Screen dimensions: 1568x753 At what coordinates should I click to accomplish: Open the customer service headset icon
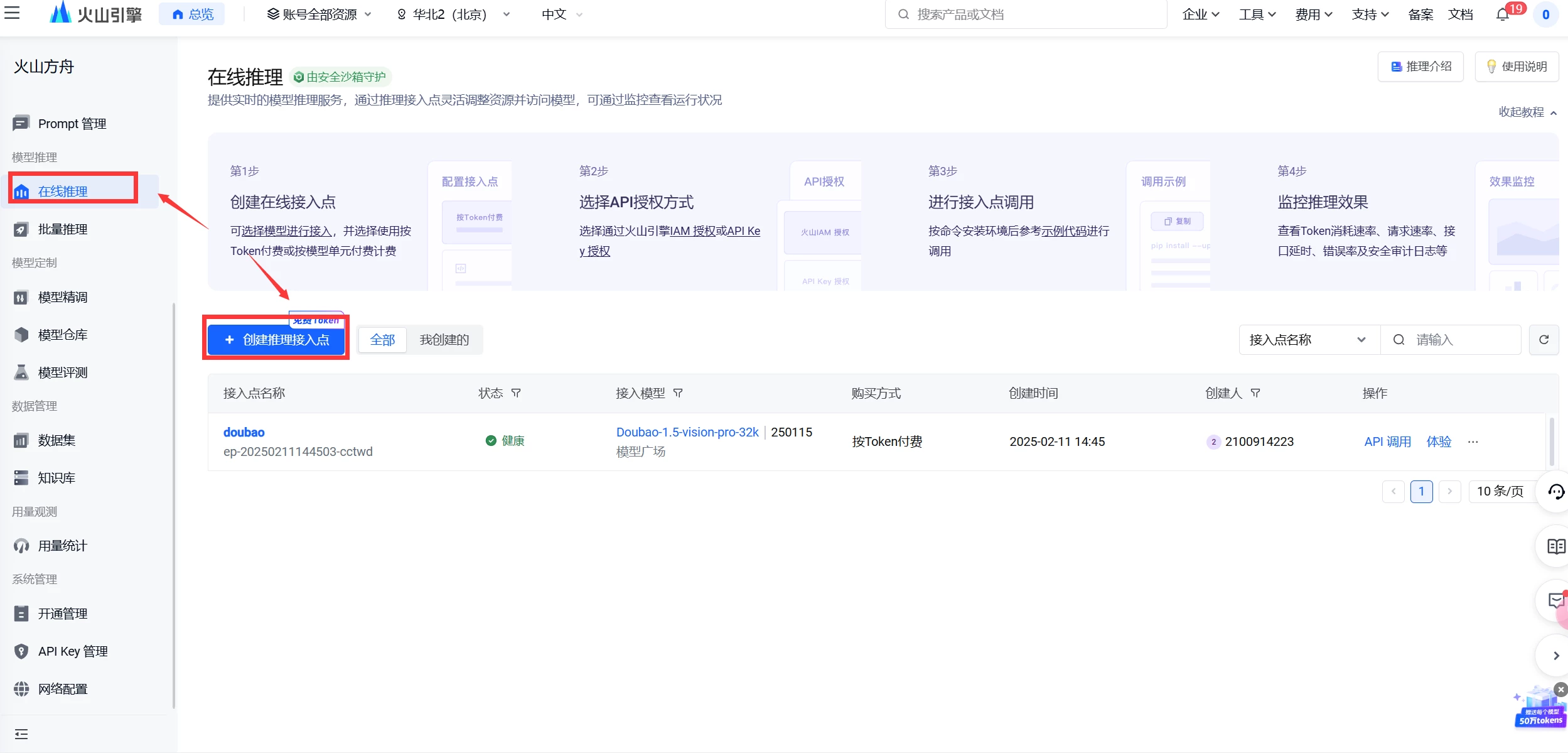[x=1555, y=492]
